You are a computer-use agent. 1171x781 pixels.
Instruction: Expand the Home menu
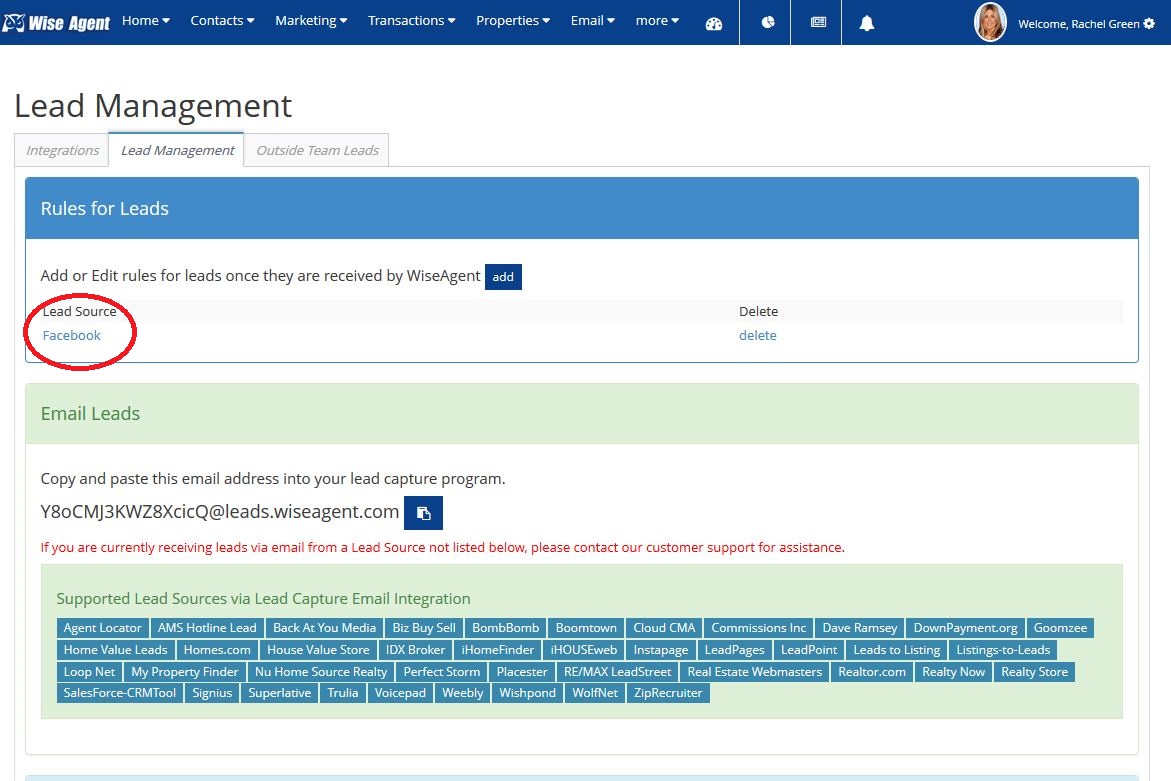pos(146,21)
